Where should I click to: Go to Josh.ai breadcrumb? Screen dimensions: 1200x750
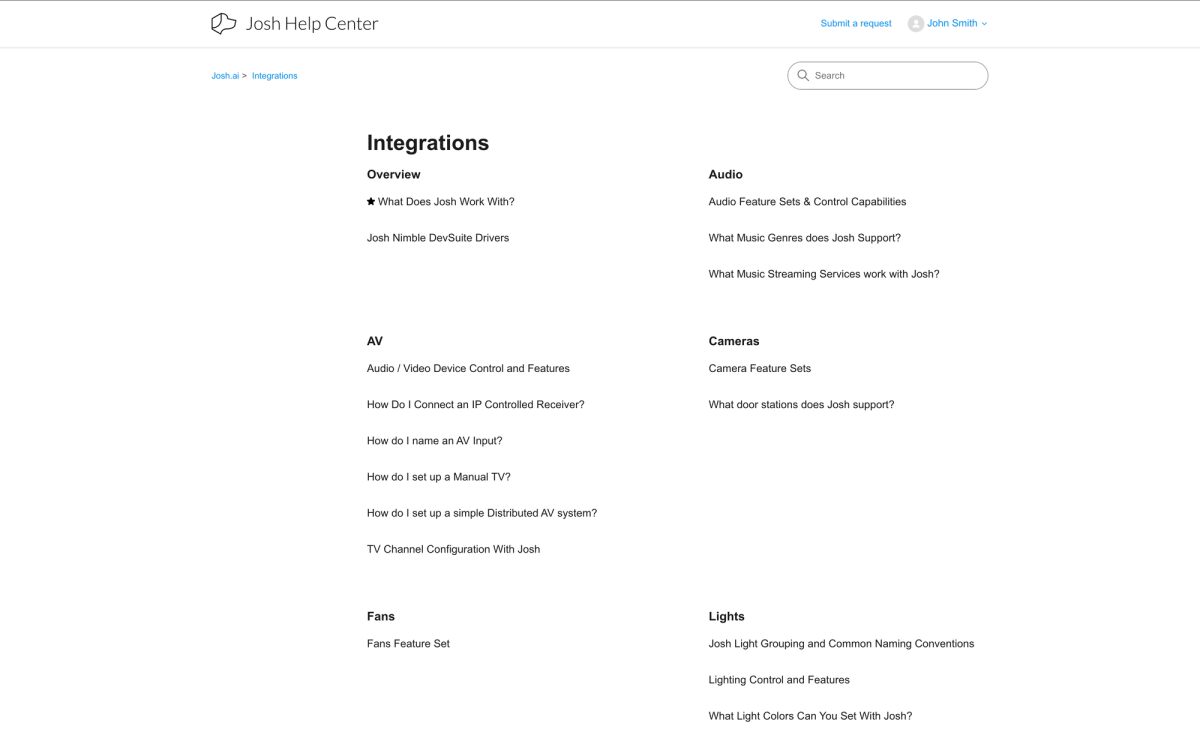[225, 76]
